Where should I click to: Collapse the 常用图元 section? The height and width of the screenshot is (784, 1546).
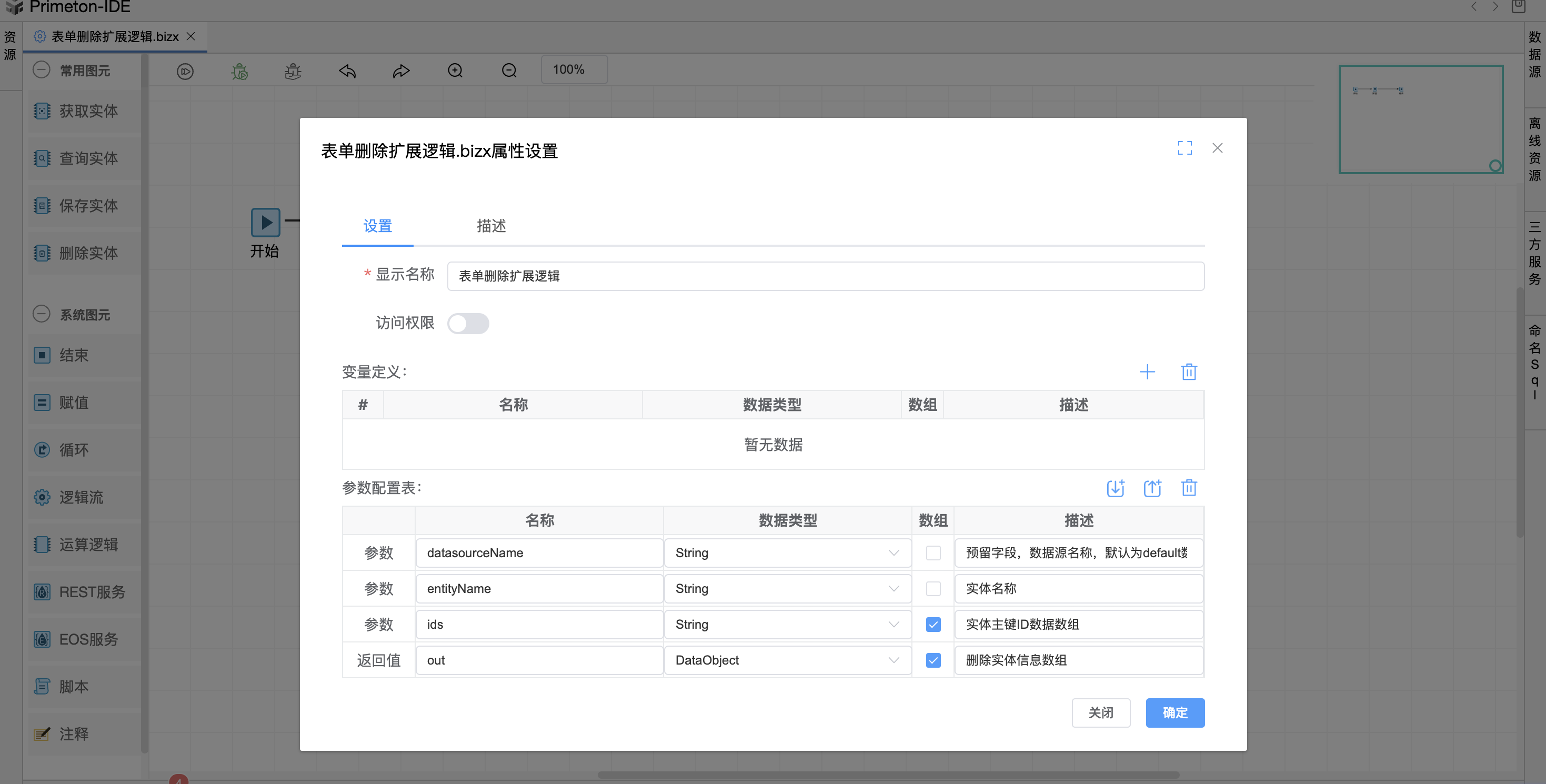[x=42, y=69]
